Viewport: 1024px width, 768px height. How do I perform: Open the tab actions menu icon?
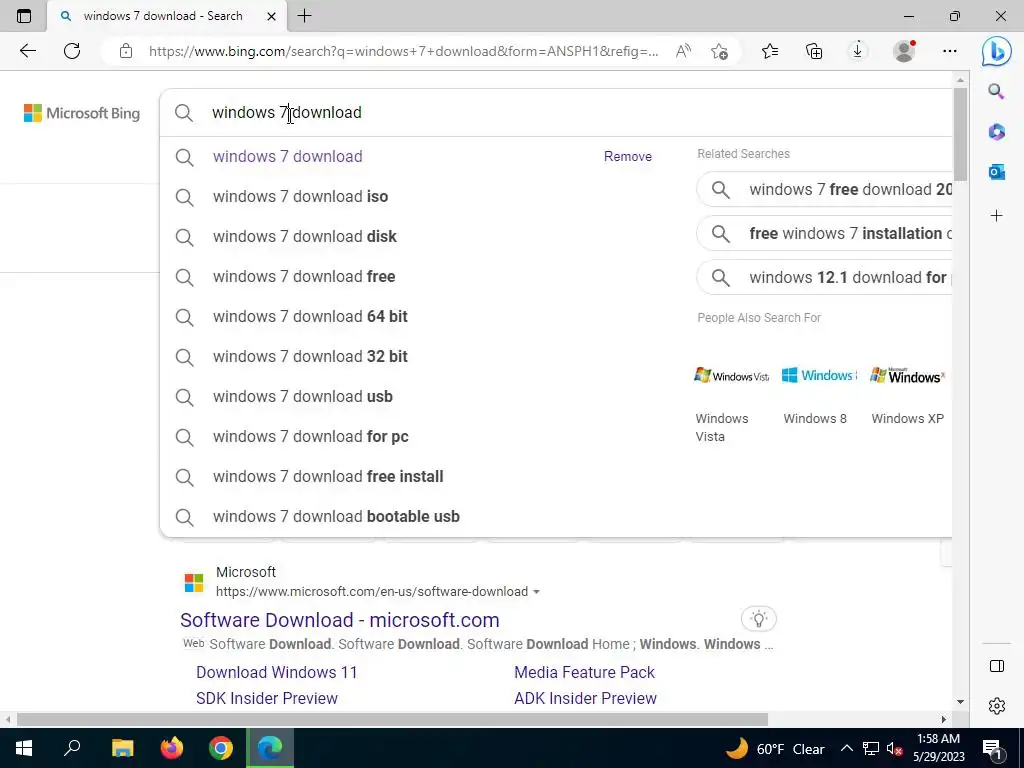24,16
